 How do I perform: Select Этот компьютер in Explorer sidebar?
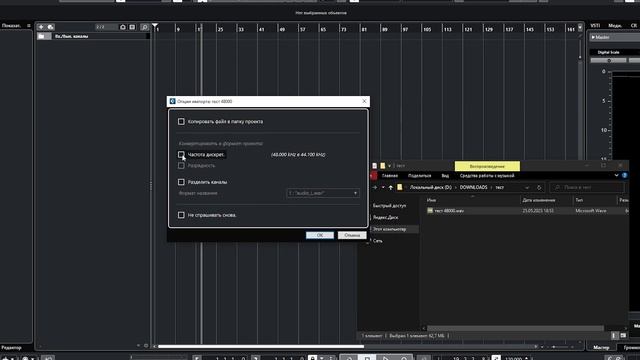(x=389, y=229)
